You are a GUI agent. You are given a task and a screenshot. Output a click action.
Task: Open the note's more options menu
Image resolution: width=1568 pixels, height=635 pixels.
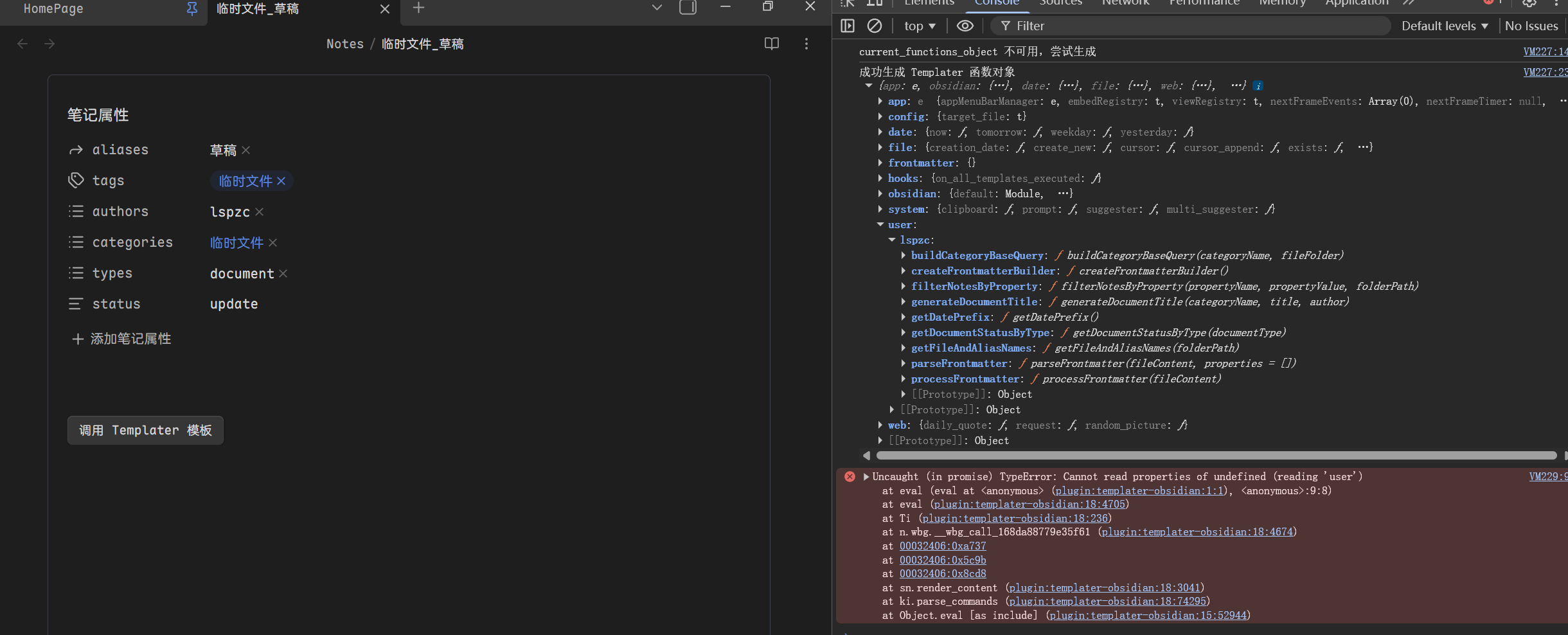click(806, 44)
